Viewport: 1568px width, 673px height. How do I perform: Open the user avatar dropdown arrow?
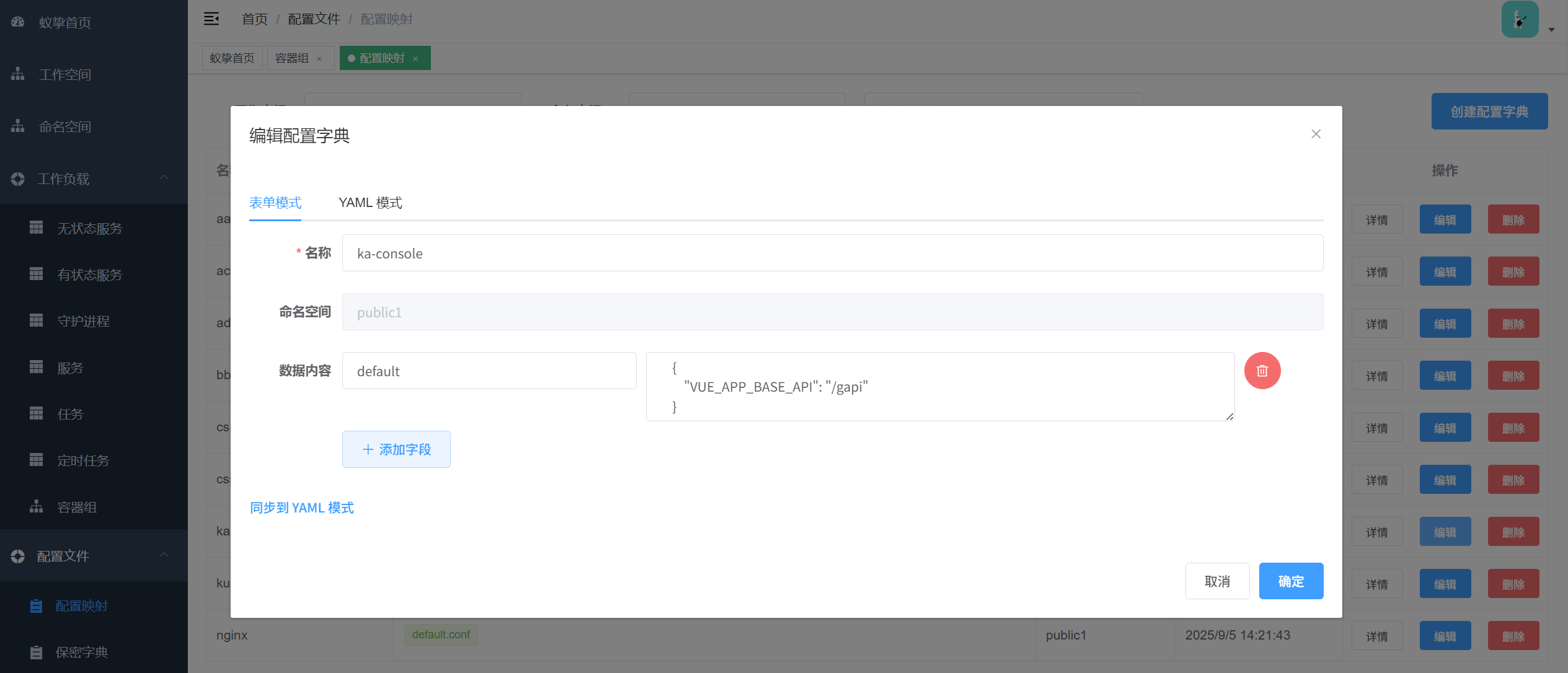1551,29
